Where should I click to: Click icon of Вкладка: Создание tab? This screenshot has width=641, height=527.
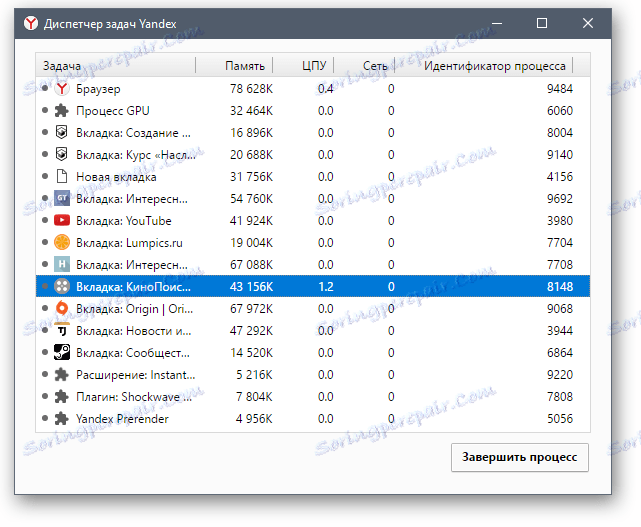(62, 132)
